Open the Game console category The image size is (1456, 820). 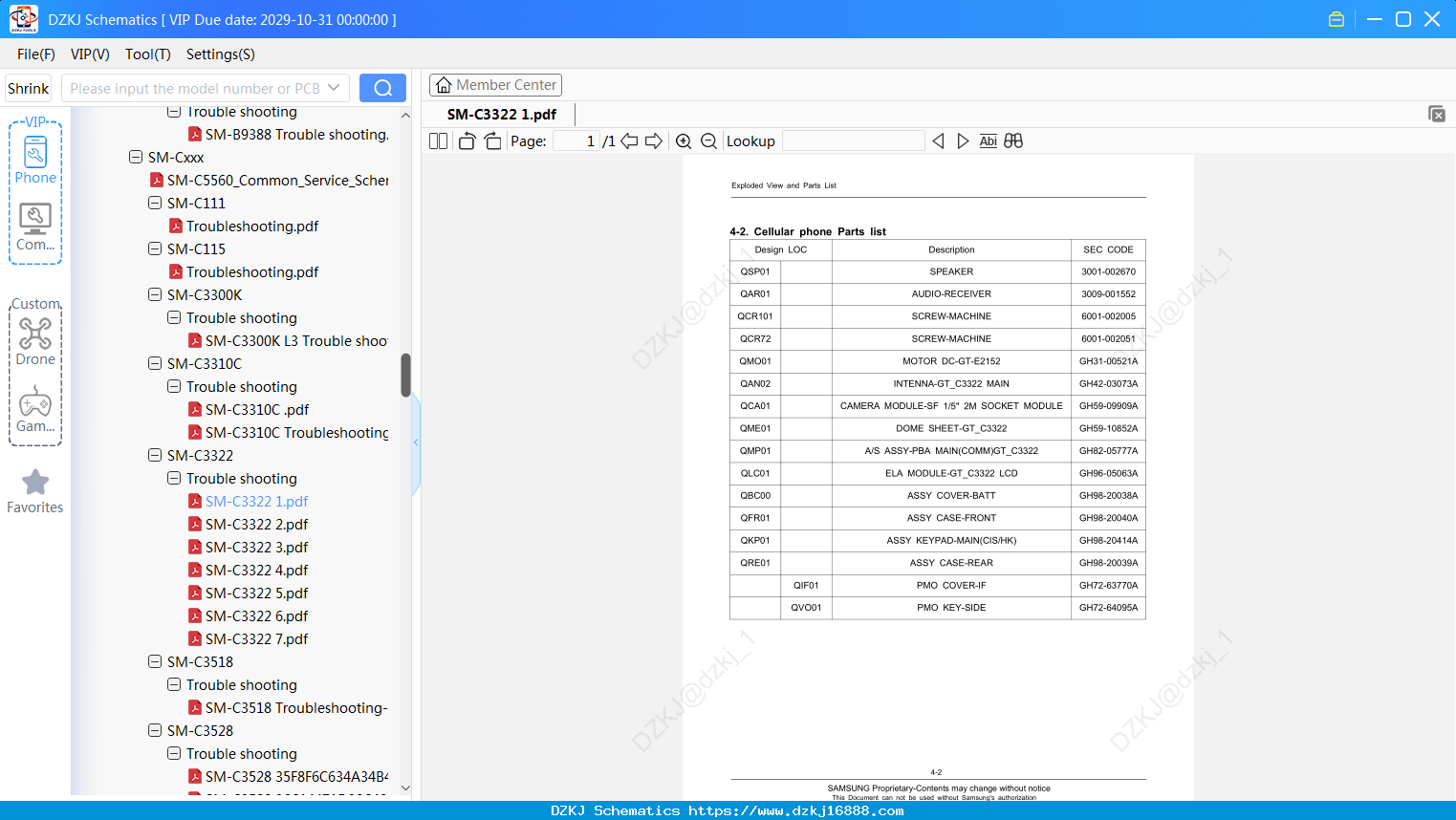(35, 409)
